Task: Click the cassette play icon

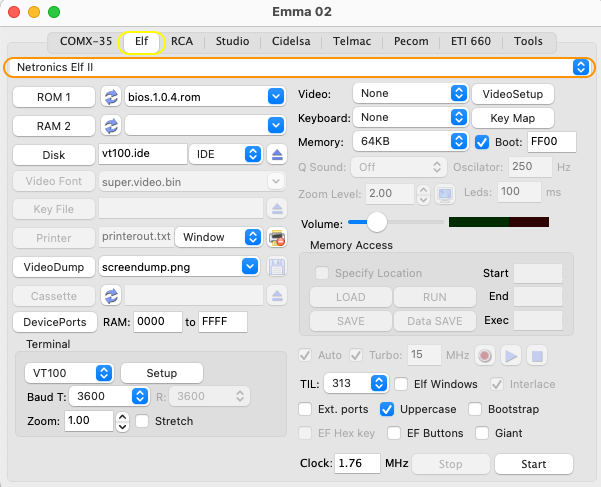Action: point(510,355)
